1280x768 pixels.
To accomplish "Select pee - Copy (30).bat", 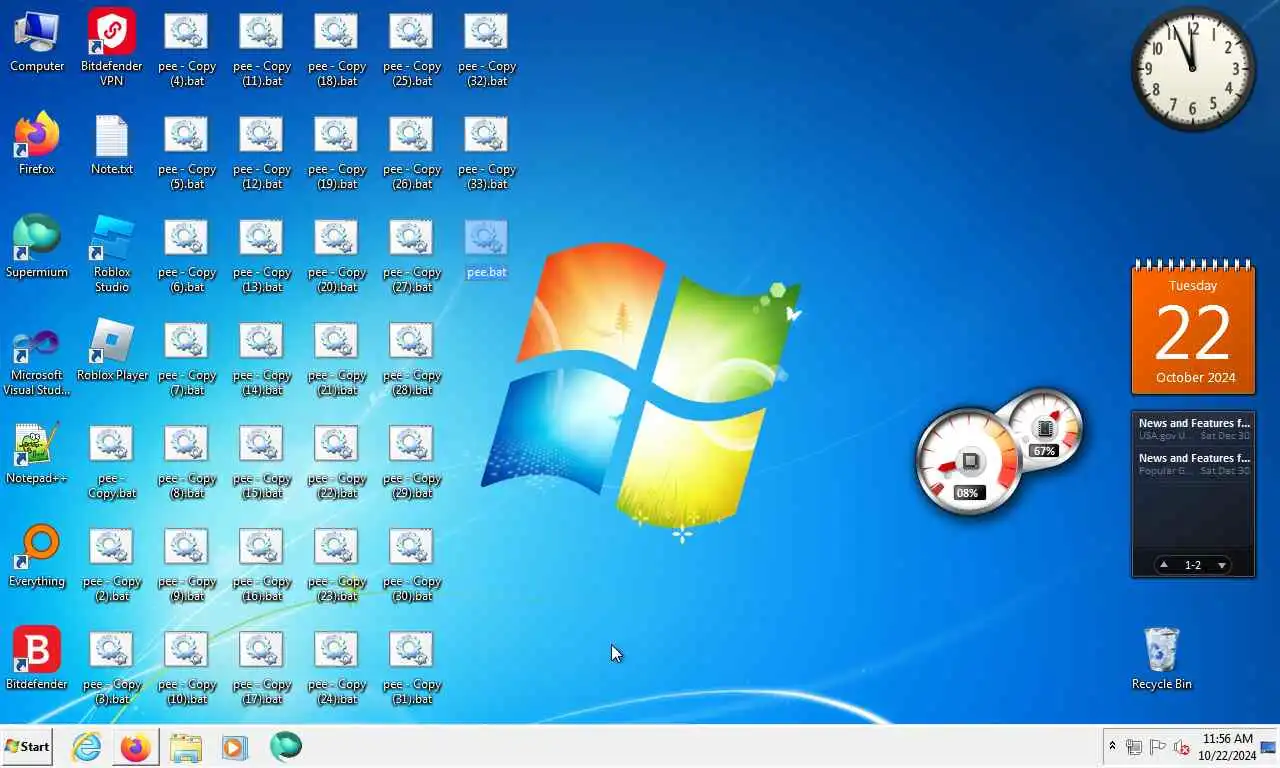I will click(412, 565).
